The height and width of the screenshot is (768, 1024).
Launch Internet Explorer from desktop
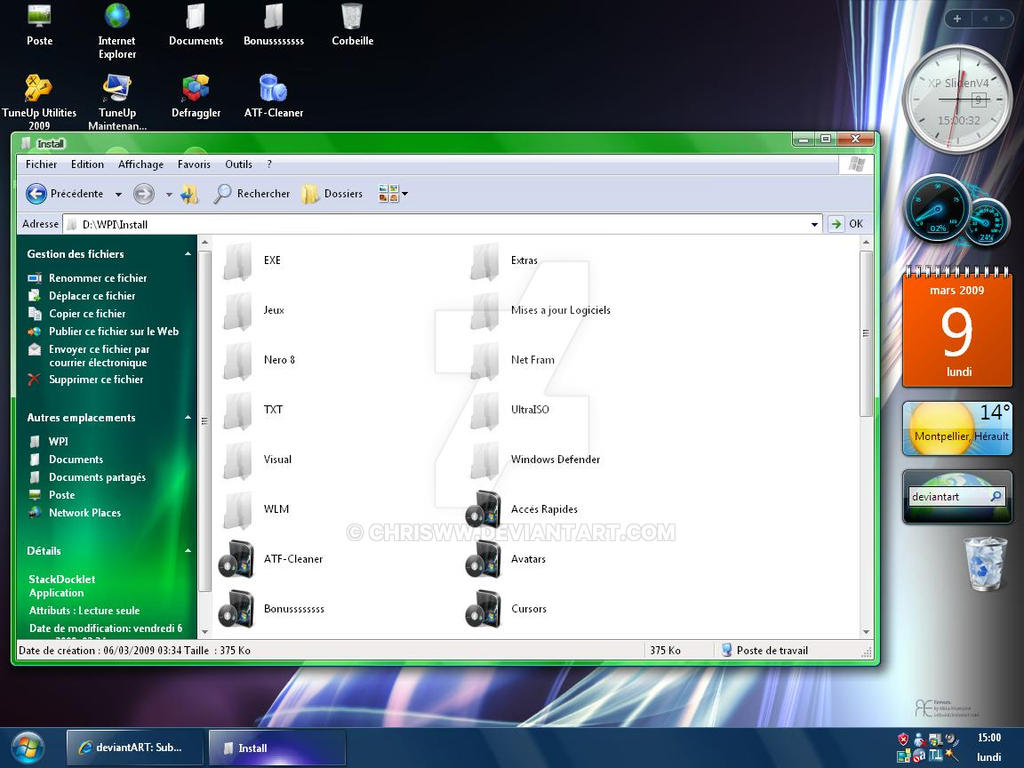118,31
